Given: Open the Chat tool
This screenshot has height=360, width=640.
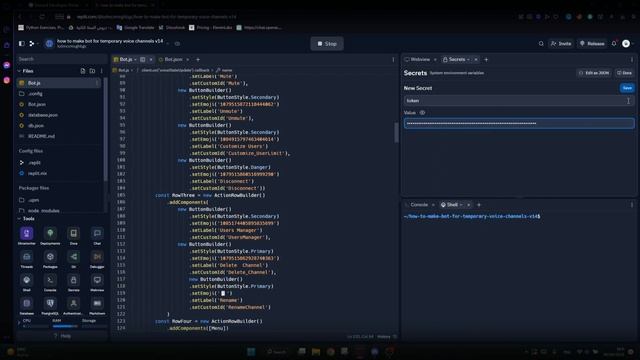Looking at the screenshot, I should (x=97, y=236).
